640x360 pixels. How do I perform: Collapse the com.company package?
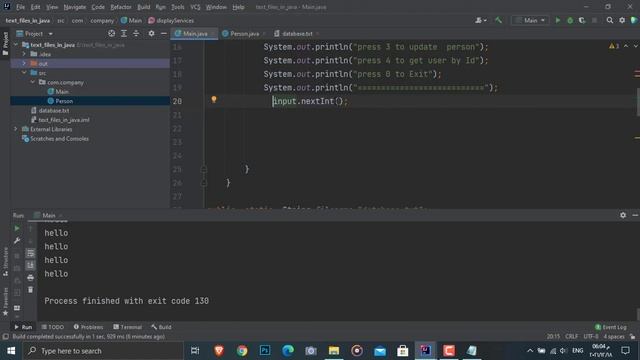pos(33,82)
